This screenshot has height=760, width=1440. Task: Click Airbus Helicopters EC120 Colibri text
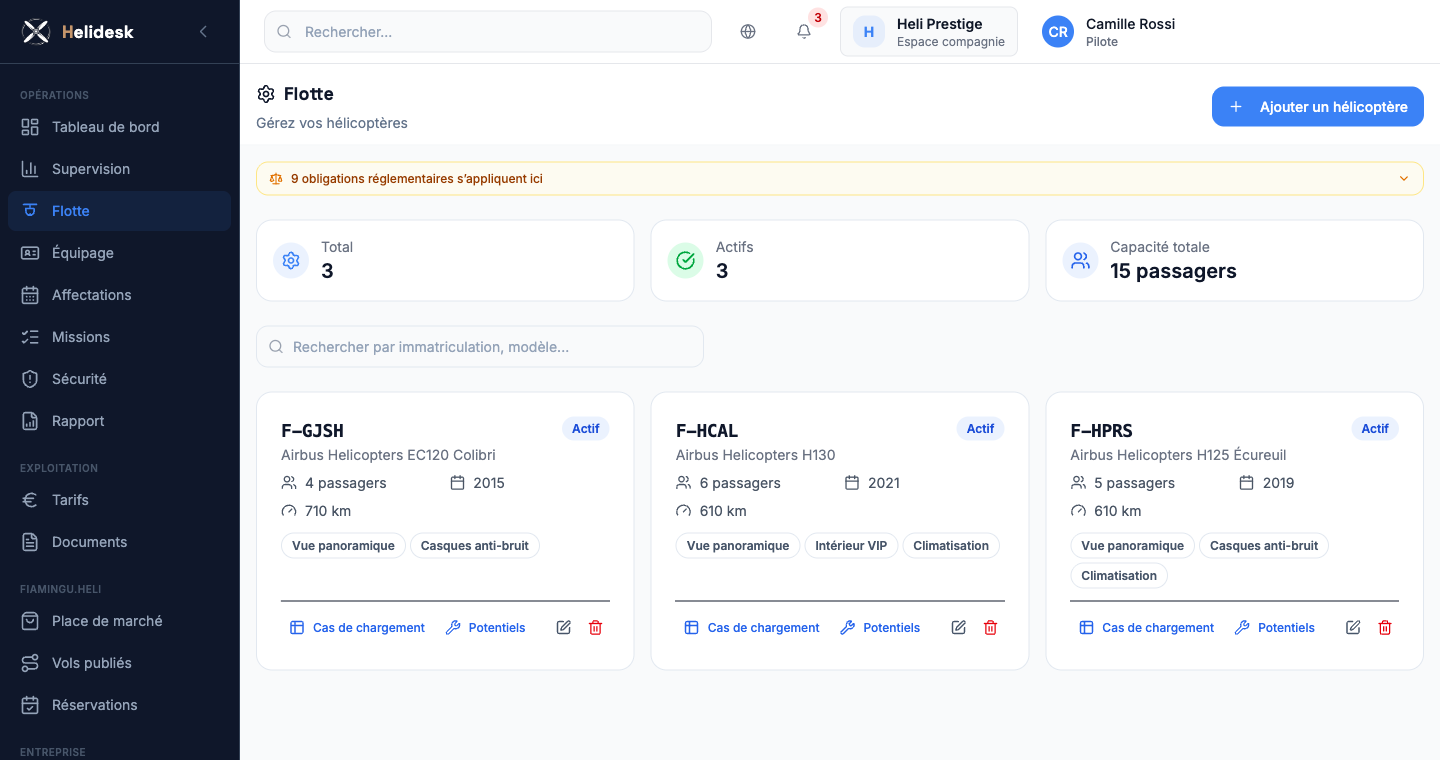(x=388, y=455)
